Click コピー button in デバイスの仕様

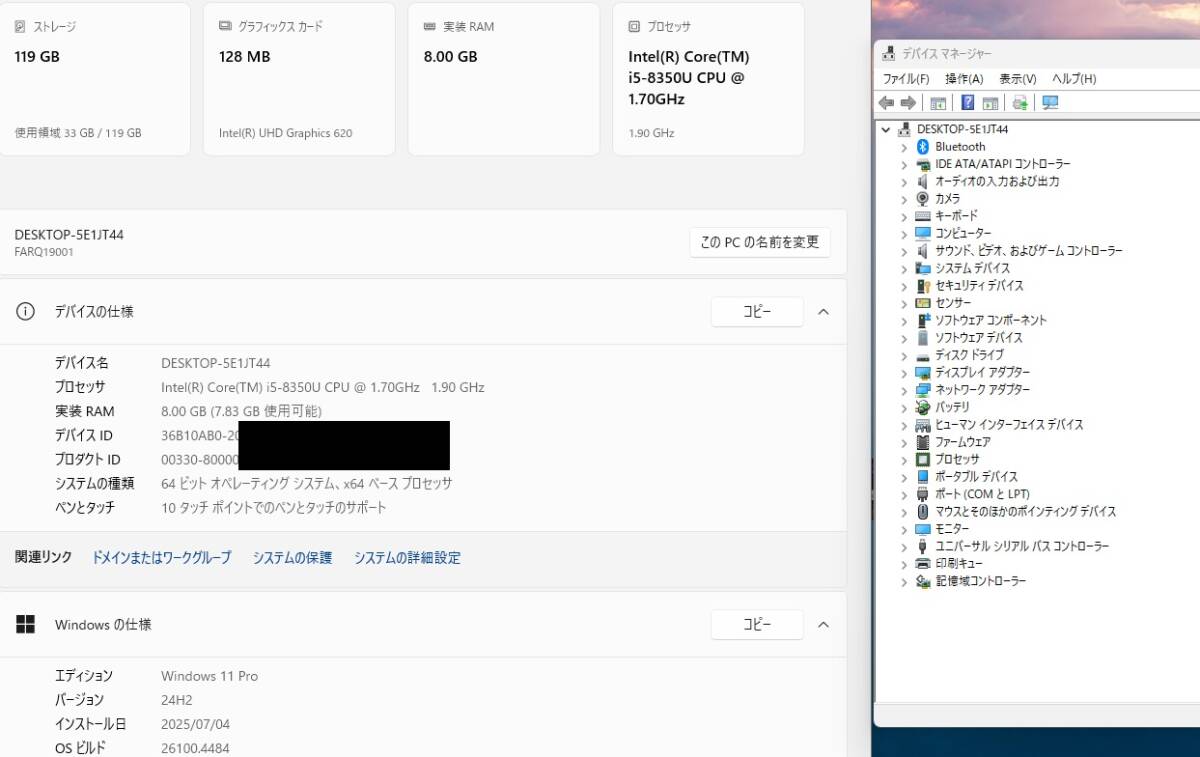[x=757, y=312]
